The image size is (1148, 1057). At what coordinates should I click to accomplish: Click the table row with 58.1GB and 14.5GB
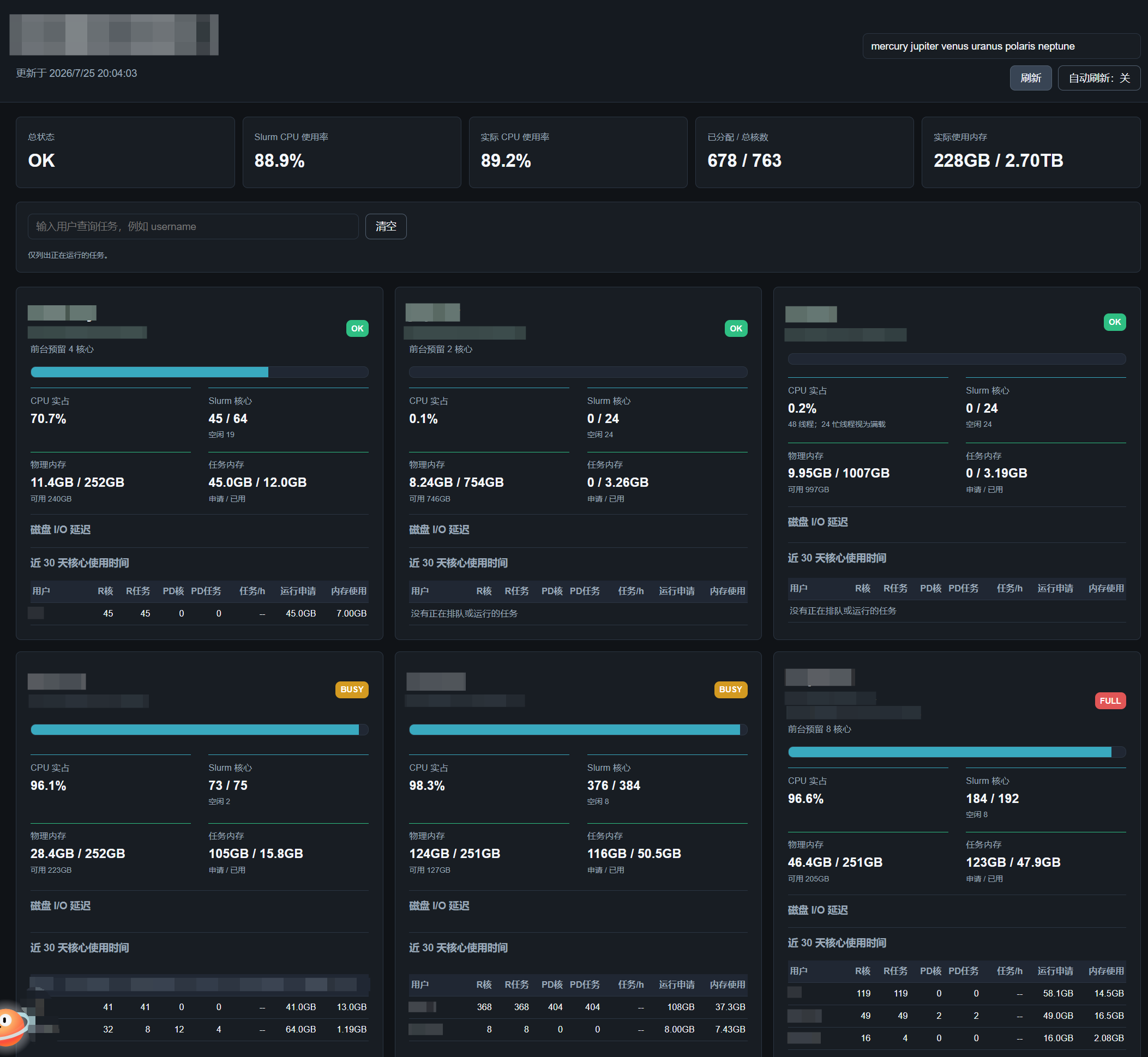[957, 994]
